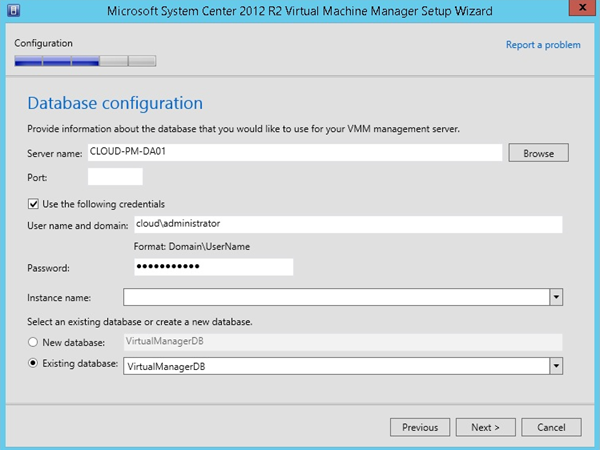Click inside the Server name field
Image resolution: width=600 pixels, height=450 pixels.
[x=295, y=152]
